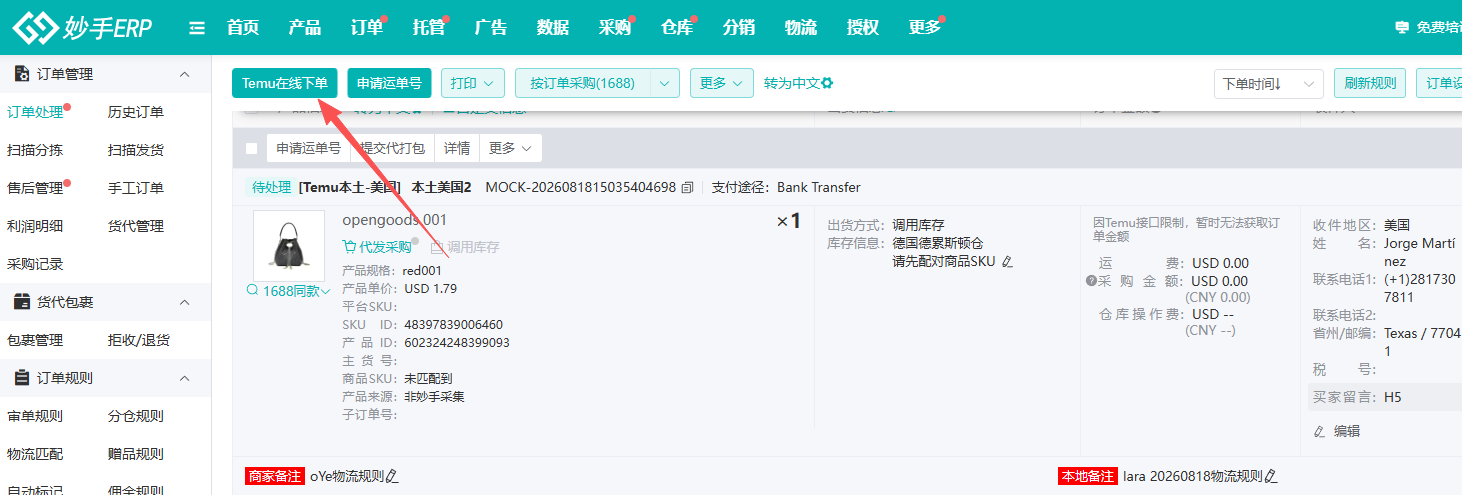Image resolution: width=1462 pixels, height=495 pixels.
Task: Click the pencil icon next to 编辑
Action: [1319, 431]
